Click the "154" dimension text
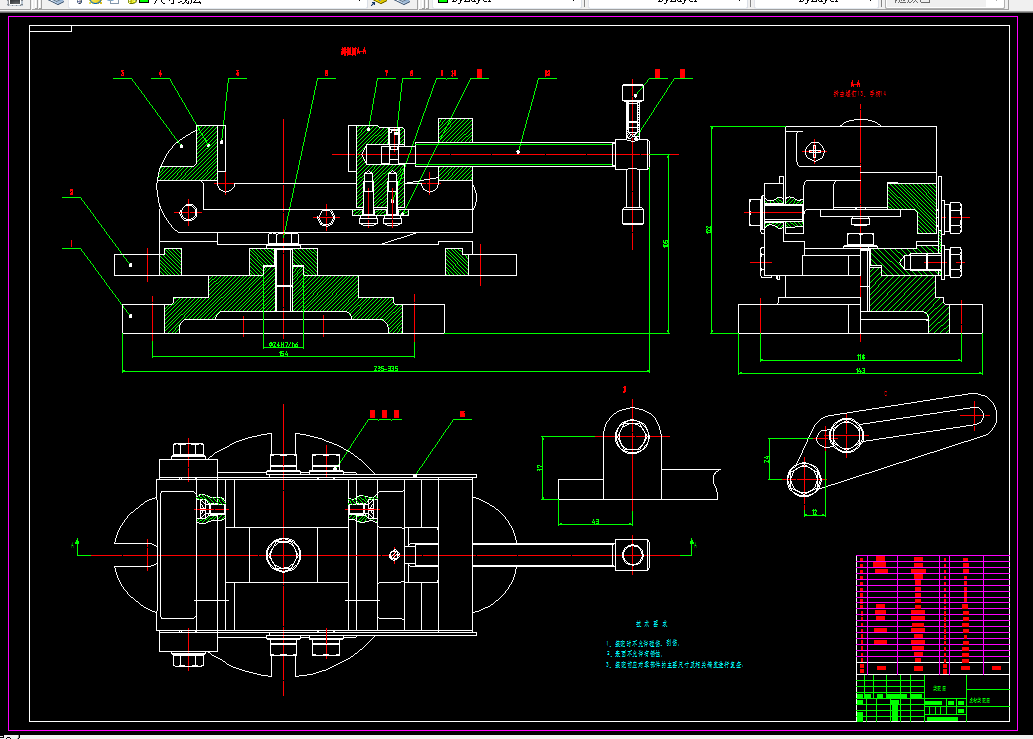The height and width of the screenshot is (739, 1033). [x=283, y=354]
